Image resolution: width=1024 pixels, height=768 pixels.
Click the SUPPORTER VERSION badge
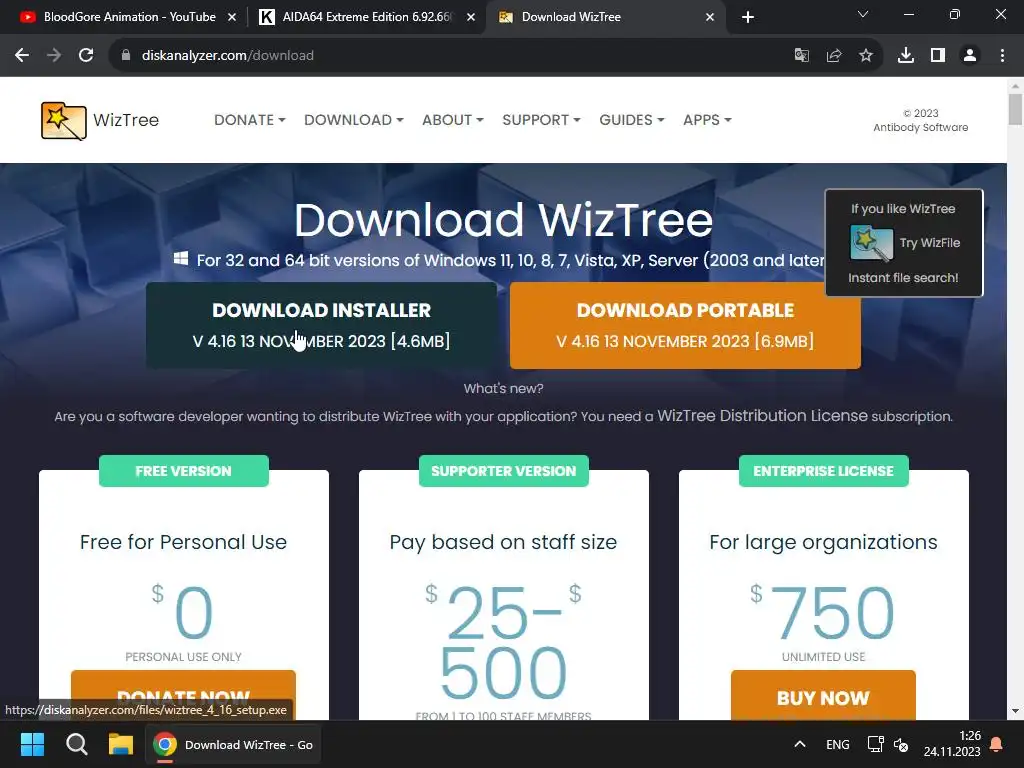click(x=504, y=471)
